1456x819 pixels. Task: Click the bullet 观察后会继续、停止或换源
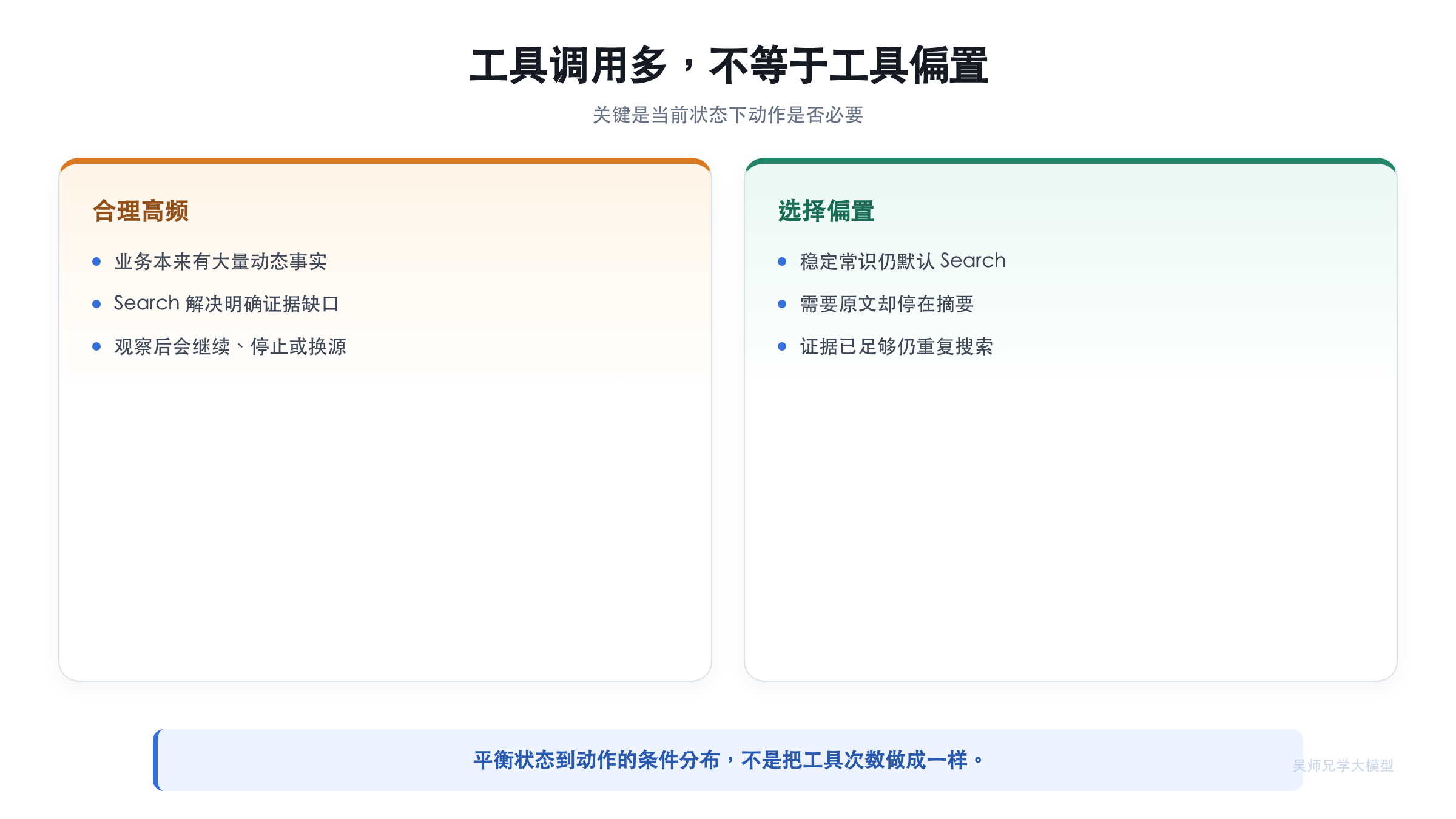click(x=231, y=346)
